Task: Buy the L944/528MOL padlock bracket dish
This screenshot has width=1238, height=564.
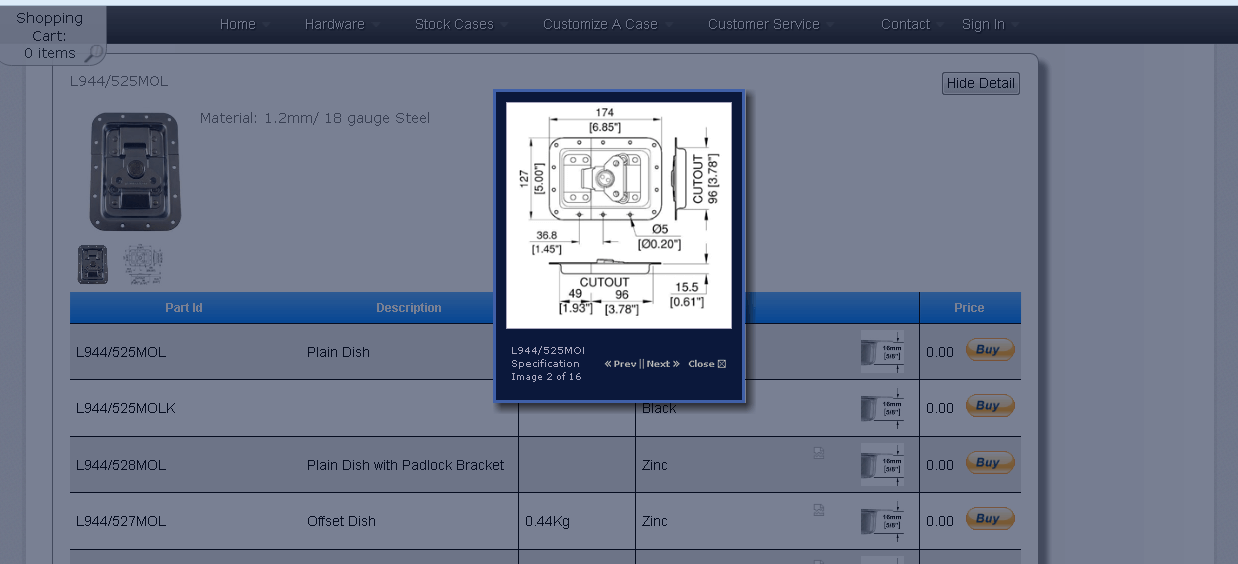Action: tap(989, 463)
